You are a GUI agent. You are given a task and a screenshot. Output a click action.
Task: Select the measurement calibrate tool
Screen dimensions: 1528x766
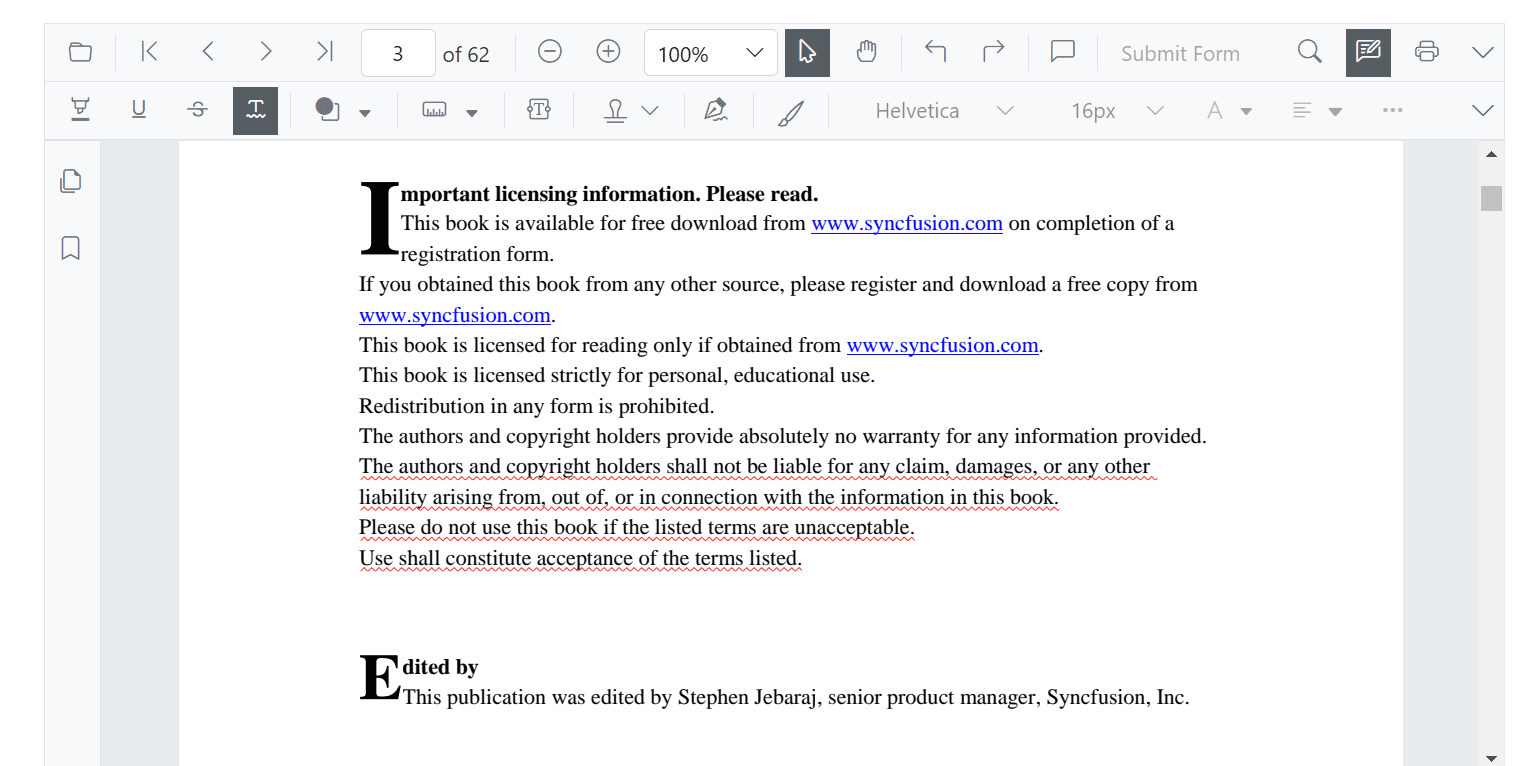434,110
